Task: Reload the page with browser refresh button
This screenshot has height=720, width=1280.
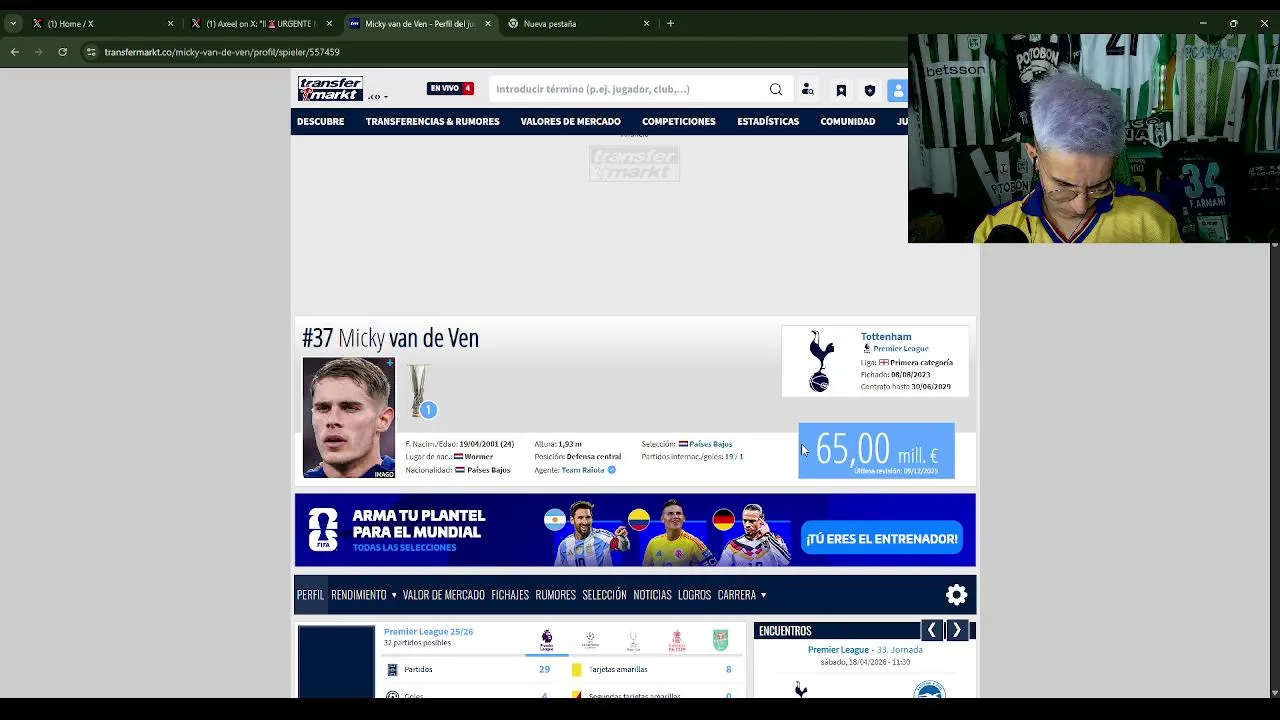Action: [62, 52]
